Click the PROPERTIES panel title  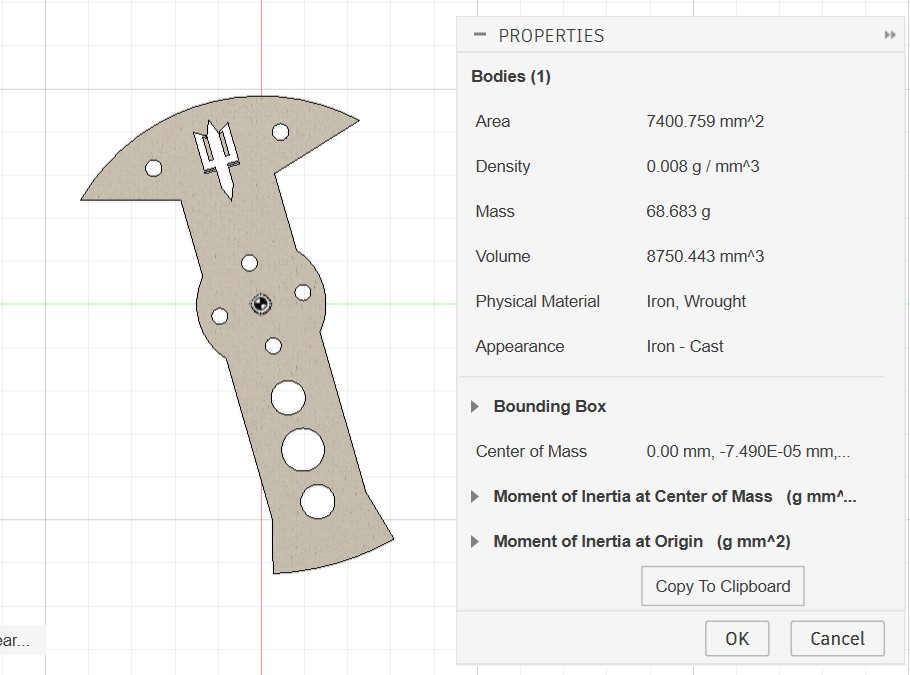point(551,35)
